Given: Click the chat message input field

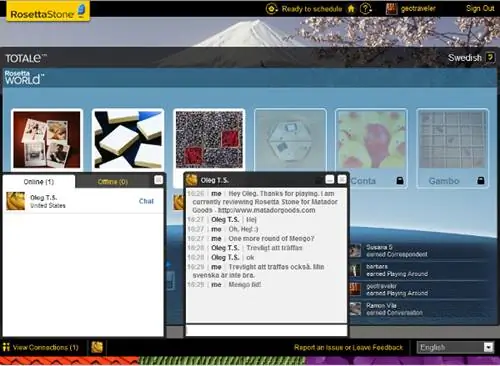Looking at the screenshot, I should pos(266,330).
